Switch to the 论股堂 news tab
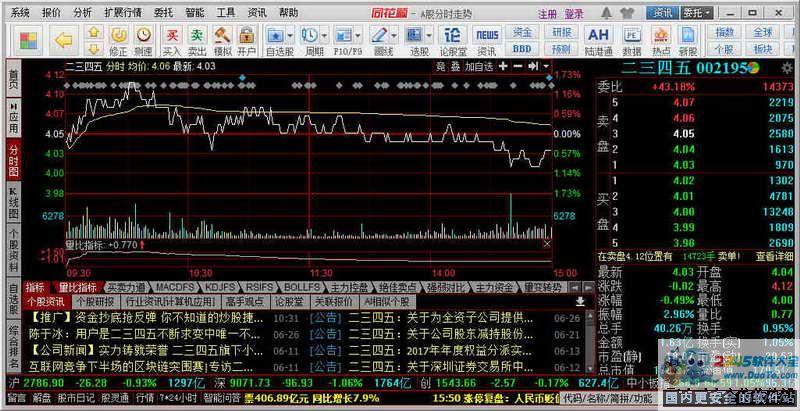The height and width of the screenshot is (411, 800). (289, 301)
